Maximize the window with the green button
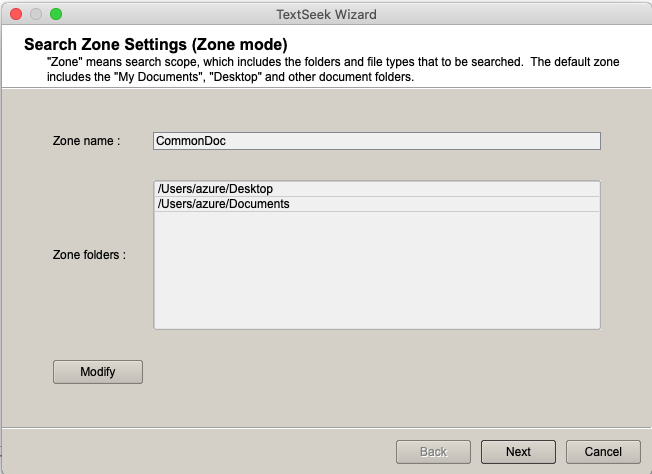Image resolution: width=652 pixels, height=474 pixels. click(x=56, y=14)
